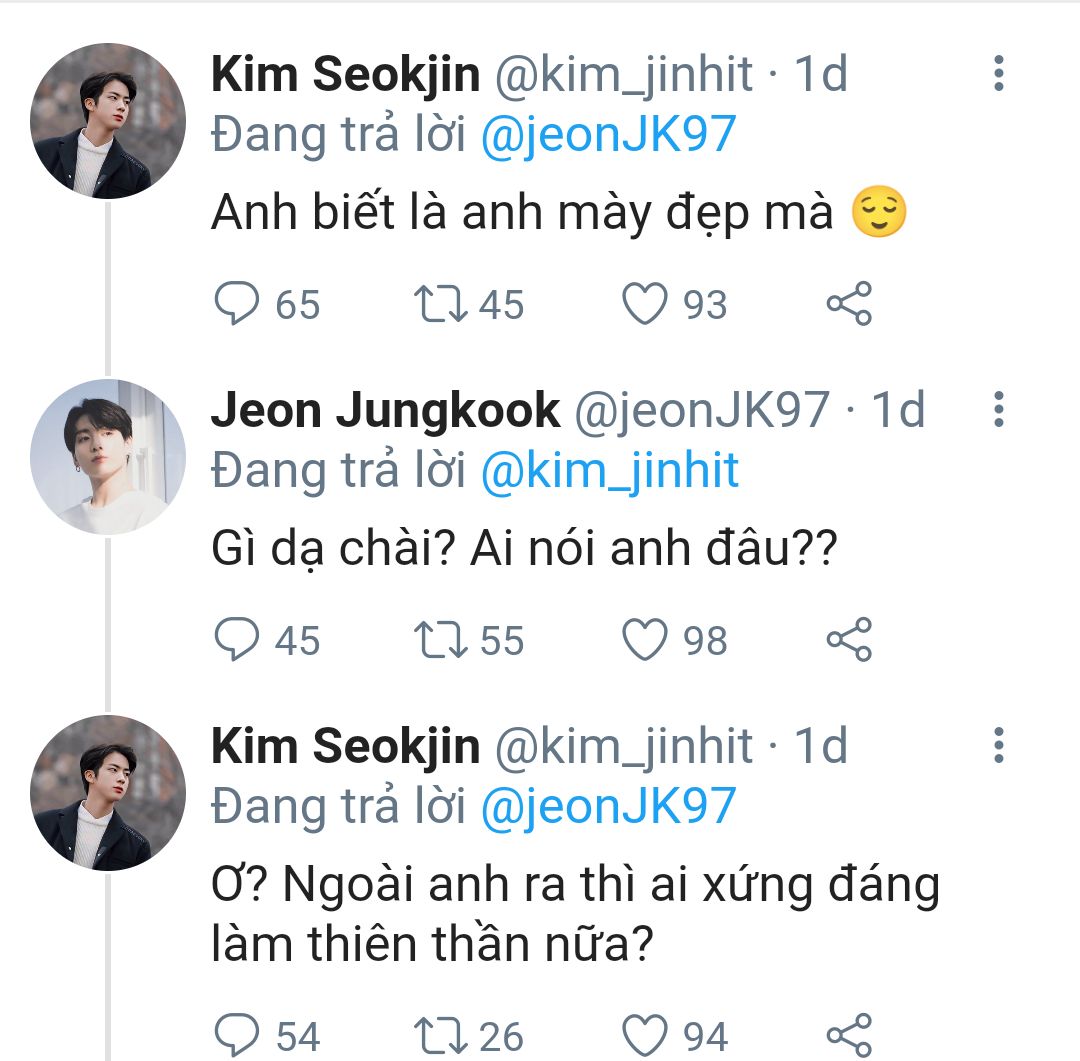The image size is (1080, 1061).
Task: Open Jeon Jungkook's profile picture
Action: pos(108,456)
